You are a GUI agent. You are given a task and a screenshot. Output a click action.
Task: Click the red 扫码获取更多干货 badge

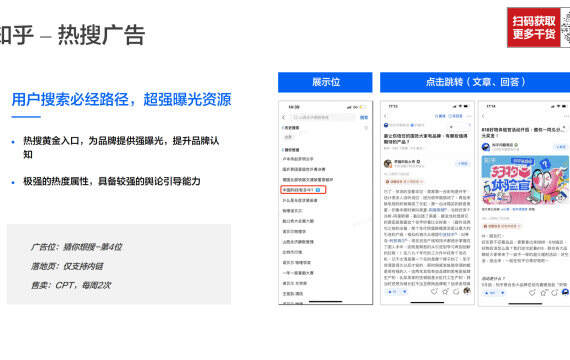(534, 28)
